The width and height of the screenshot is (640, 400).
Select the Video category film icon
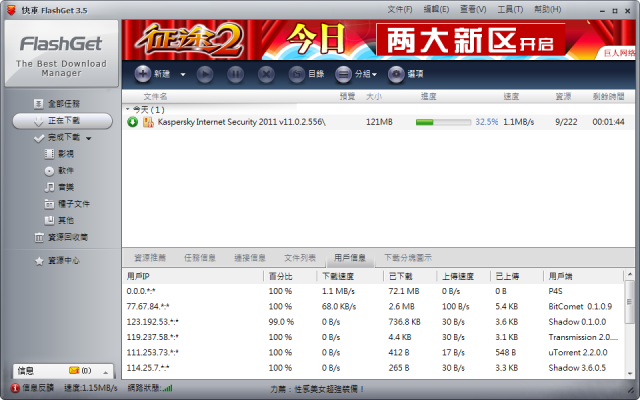pyautogui.click(x=49, y=154)
